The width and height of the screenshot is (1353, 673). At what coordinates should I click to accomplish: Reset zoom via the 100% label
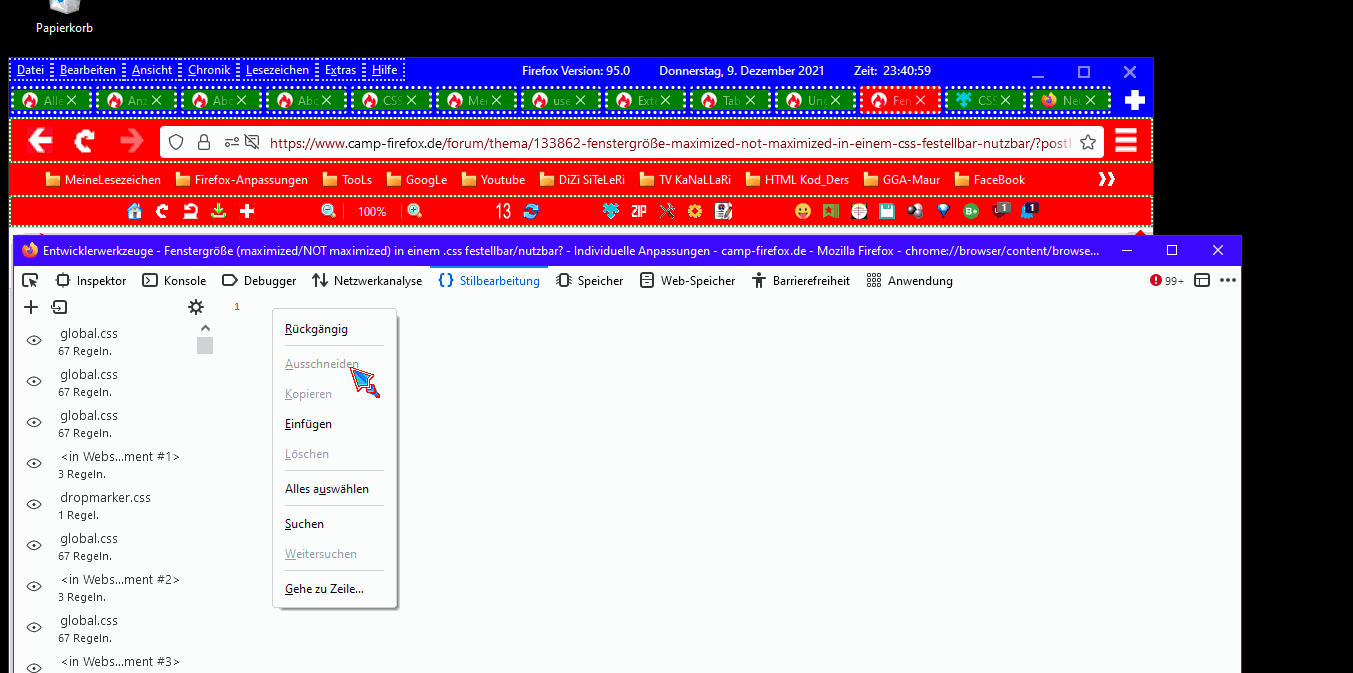click(372, 212)
